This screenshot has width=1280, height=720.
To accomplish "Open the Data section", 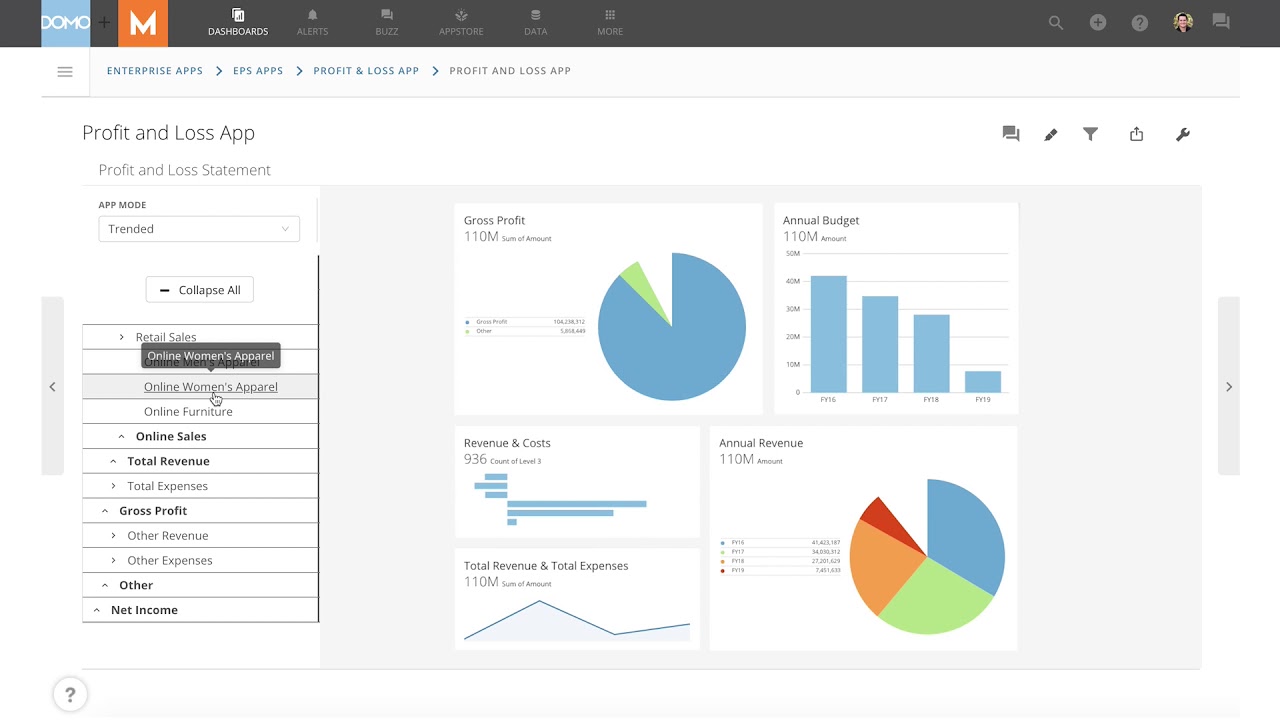I will 535,22.
